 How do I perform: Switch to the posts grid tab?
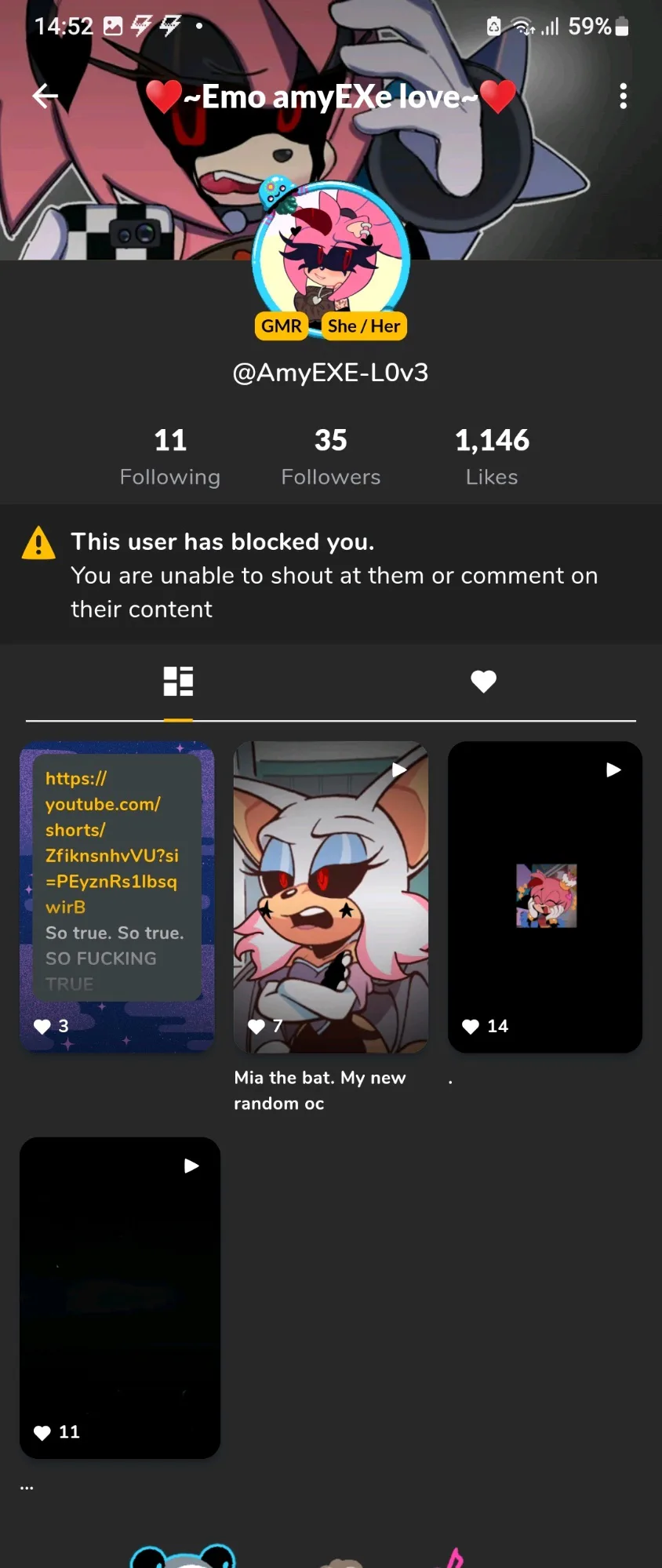click(x=178, y=681)
